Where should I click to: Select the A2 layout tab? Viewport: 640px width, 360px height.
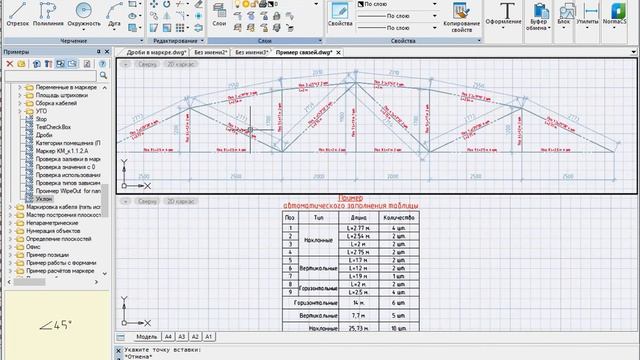pos(195,337)
